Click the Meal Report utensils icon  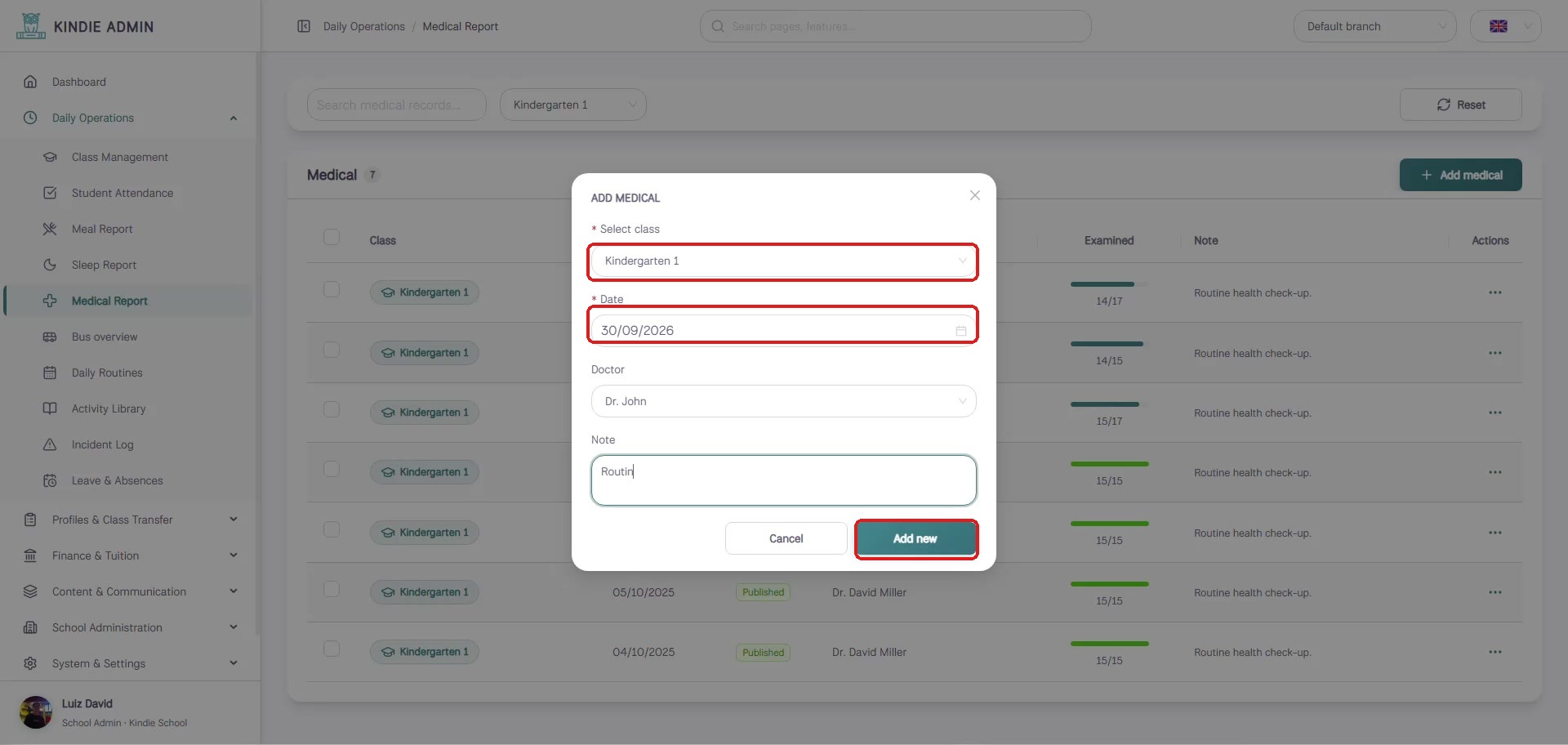[50, 229]
